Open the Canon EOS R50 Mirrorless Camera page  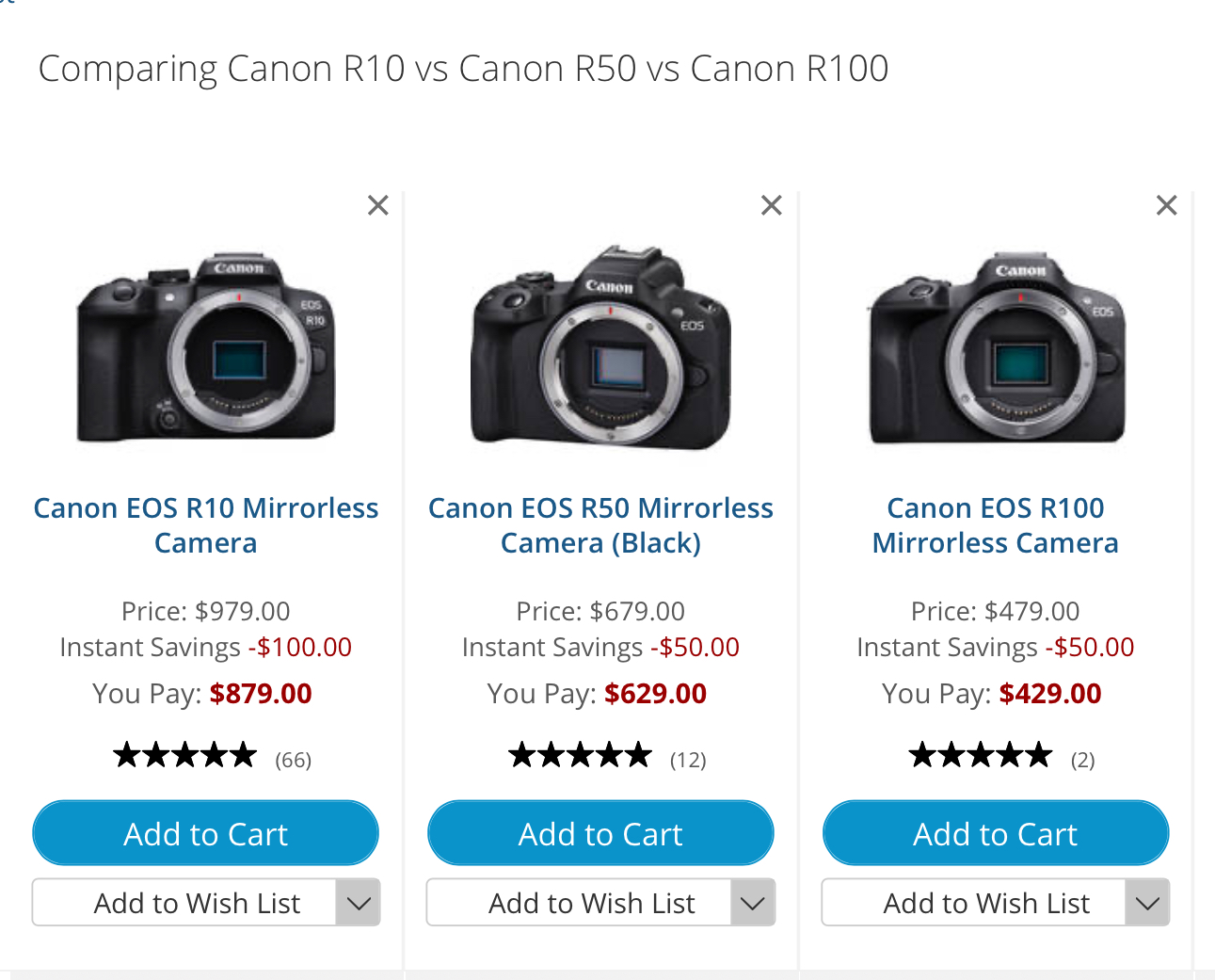coord(600,524)
